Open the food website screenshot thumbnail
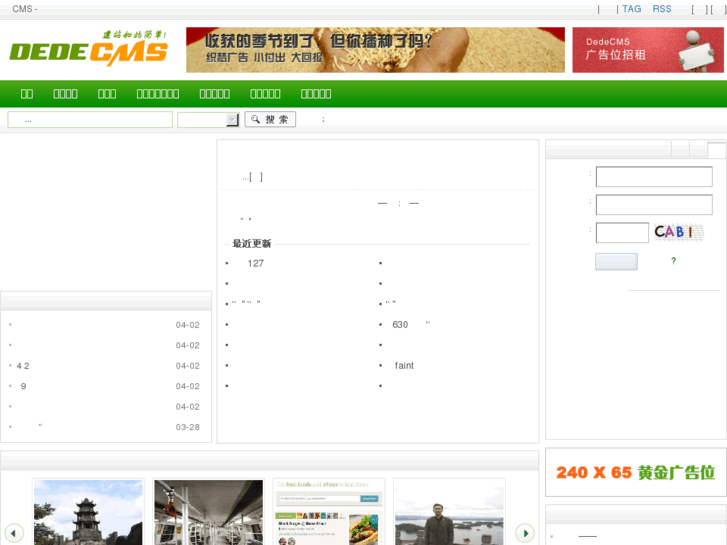This screenshot has height=545, width=727. point(329,512)
